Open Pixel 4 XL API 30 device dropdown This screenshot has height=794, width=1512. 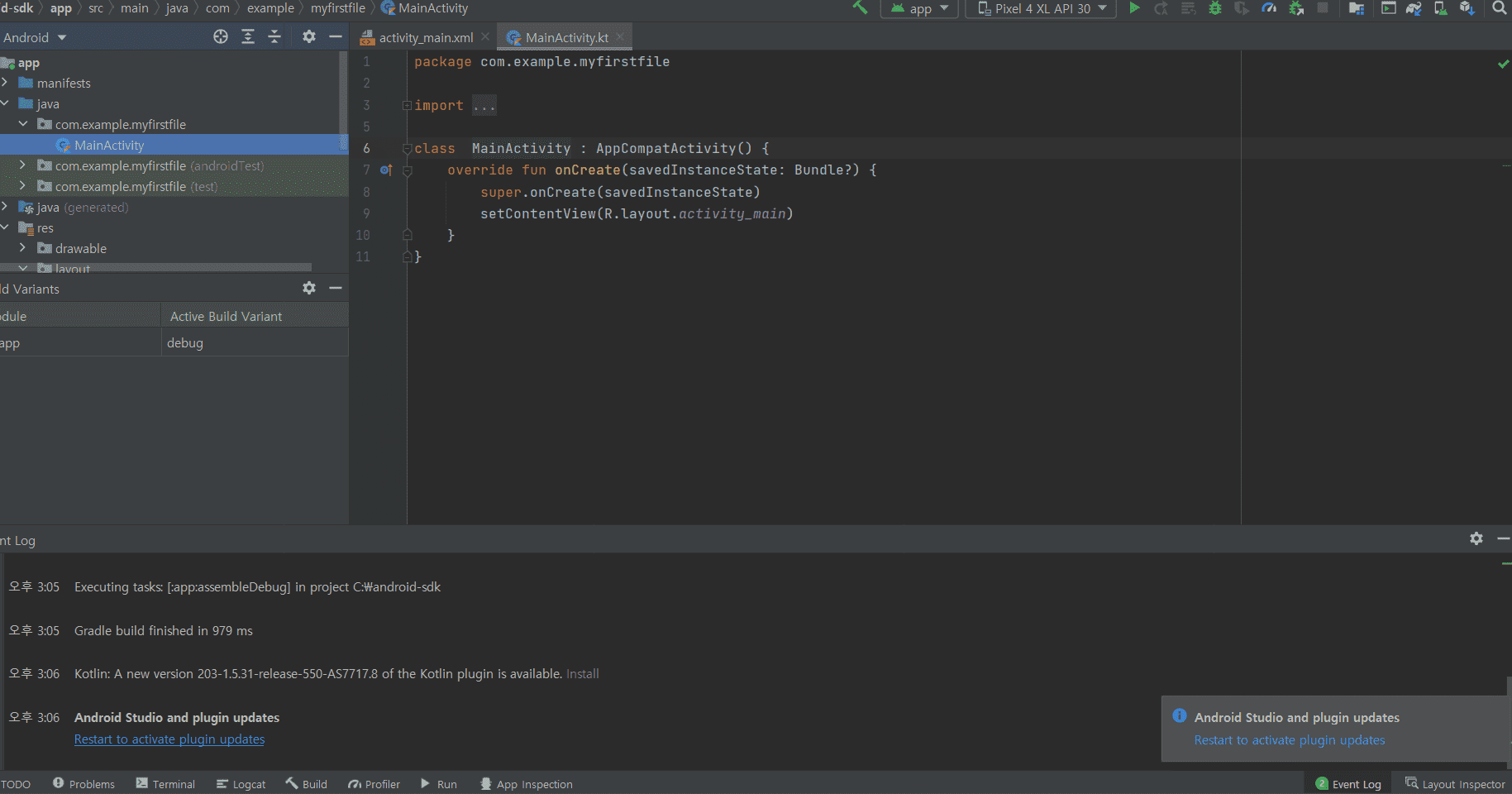tap(1042, 8)
